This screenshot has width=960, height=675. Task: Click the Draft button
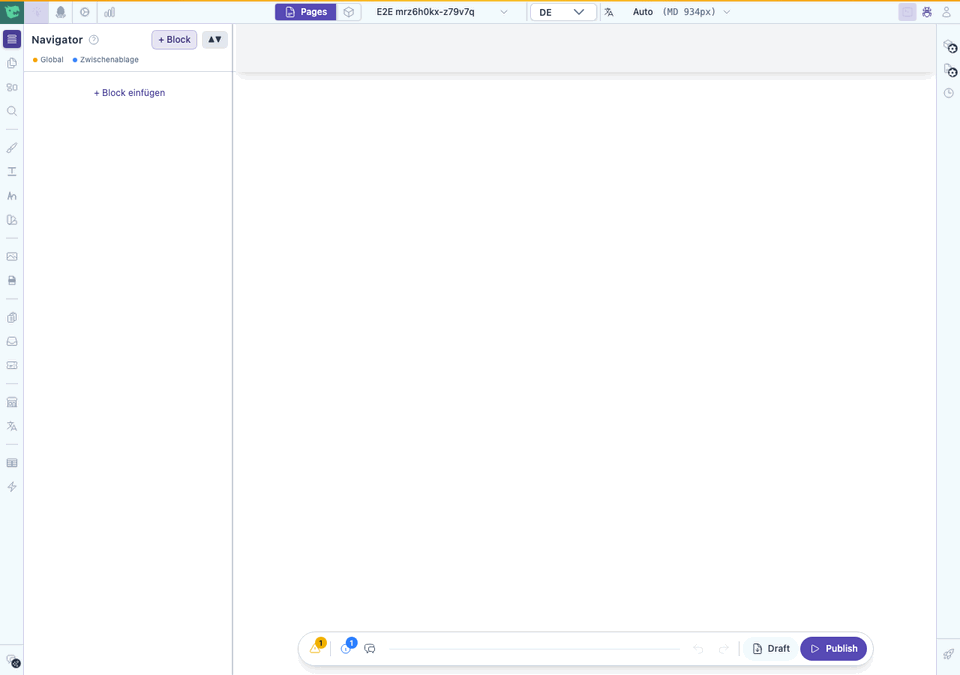point(771,649)
